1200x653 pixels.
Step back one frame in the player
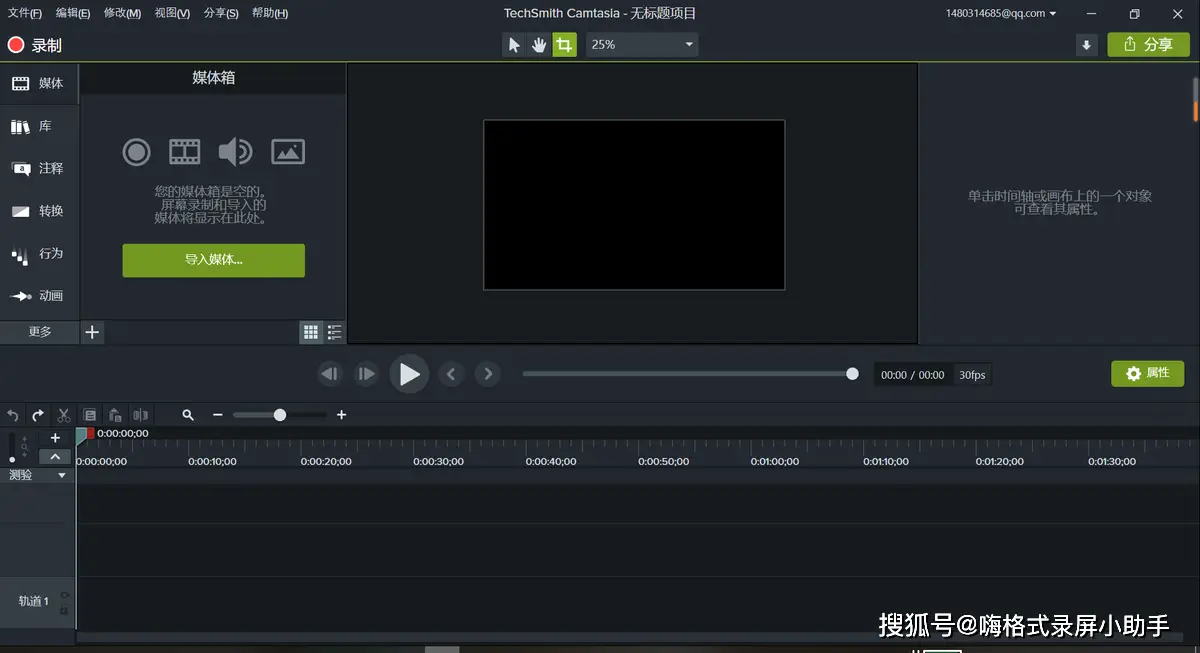coord(330,374)
